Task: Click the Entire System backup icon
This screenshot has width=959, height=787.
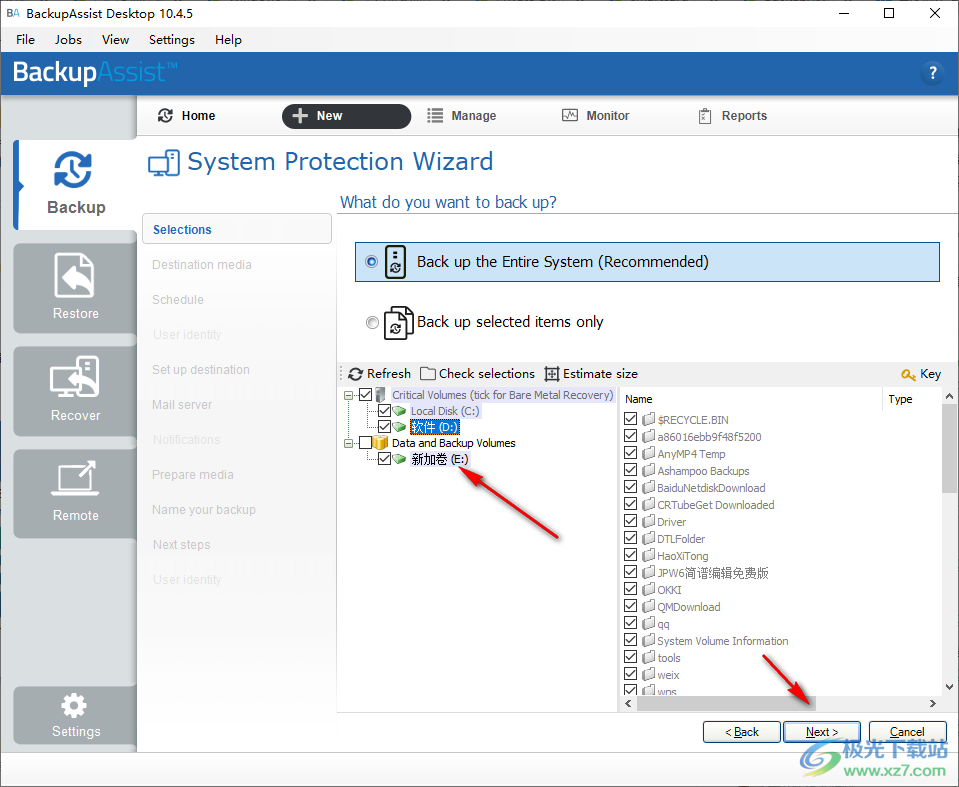Action: [x=396, y=262]
